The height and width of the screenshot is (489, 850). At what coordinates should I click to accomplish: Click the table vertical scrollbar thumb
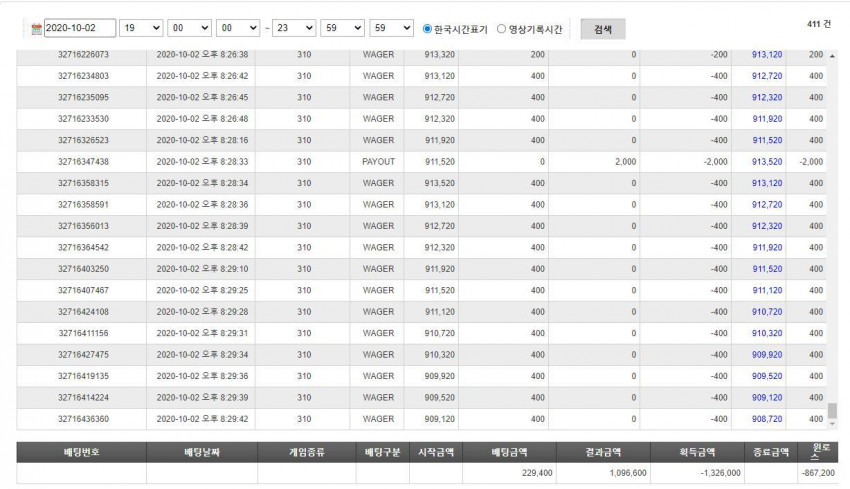pyautogui.click(x=832, y=410)
